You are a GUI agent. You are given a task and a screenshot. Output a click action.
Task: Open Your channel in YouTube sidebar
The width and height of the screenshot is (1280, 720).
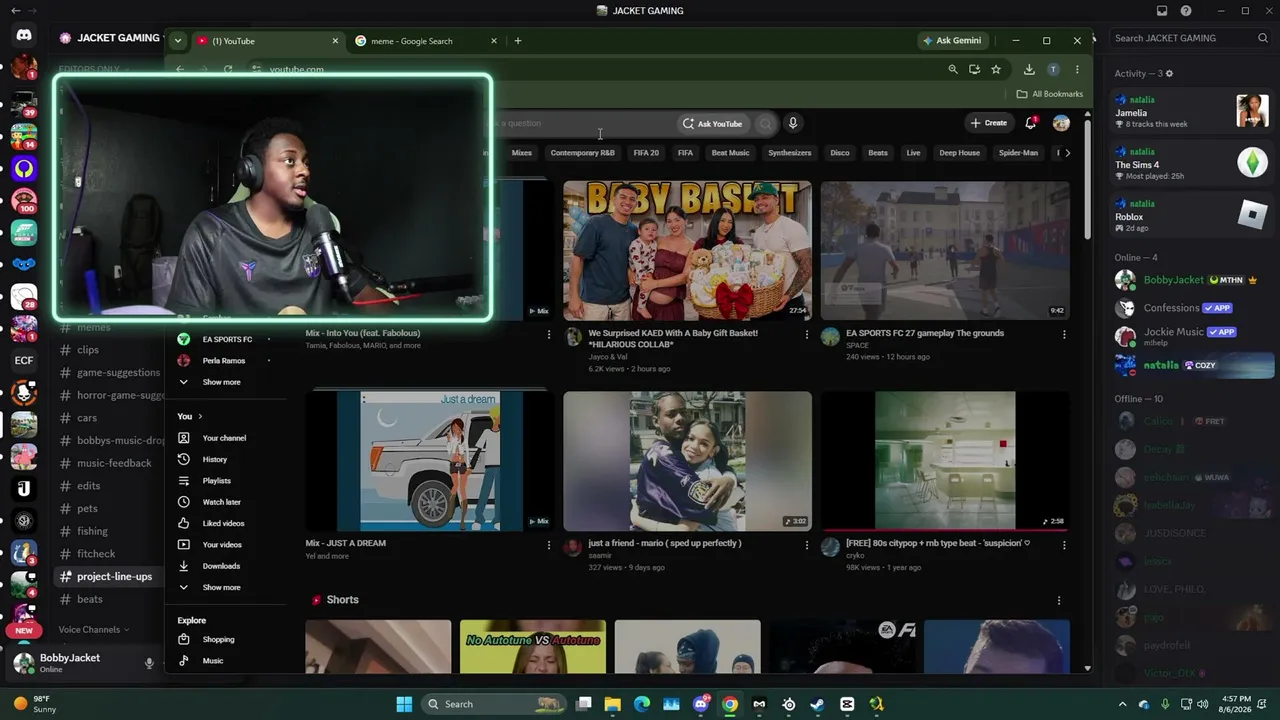pyautogui.click(x=224, y=438)
